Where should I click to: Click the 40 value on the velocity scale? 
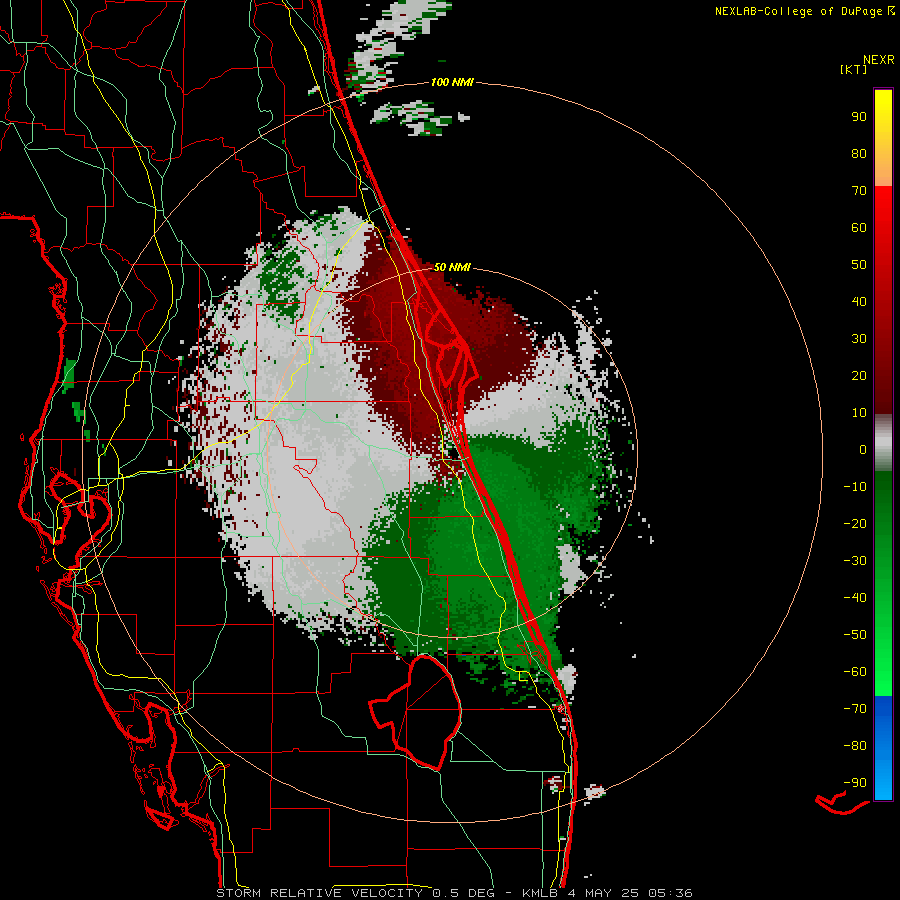tap(859, 301)
